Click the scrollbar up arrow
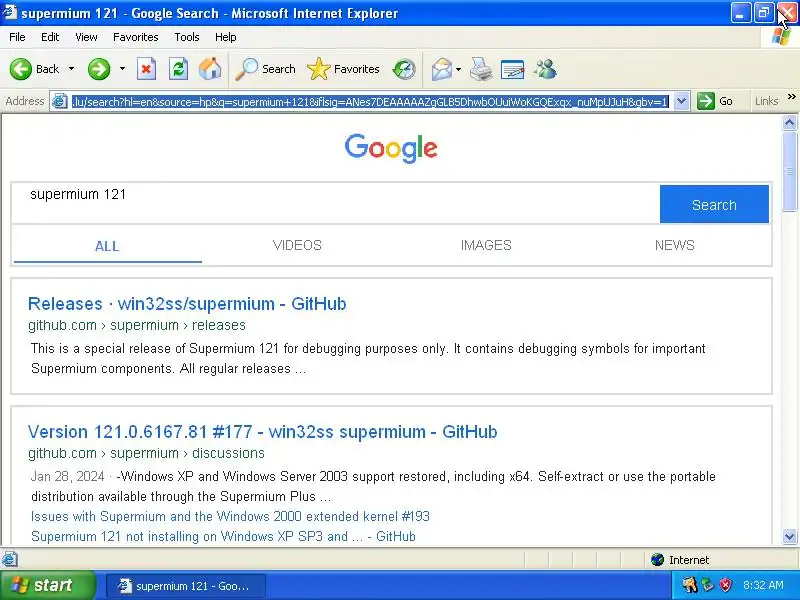 coord(789,122)
